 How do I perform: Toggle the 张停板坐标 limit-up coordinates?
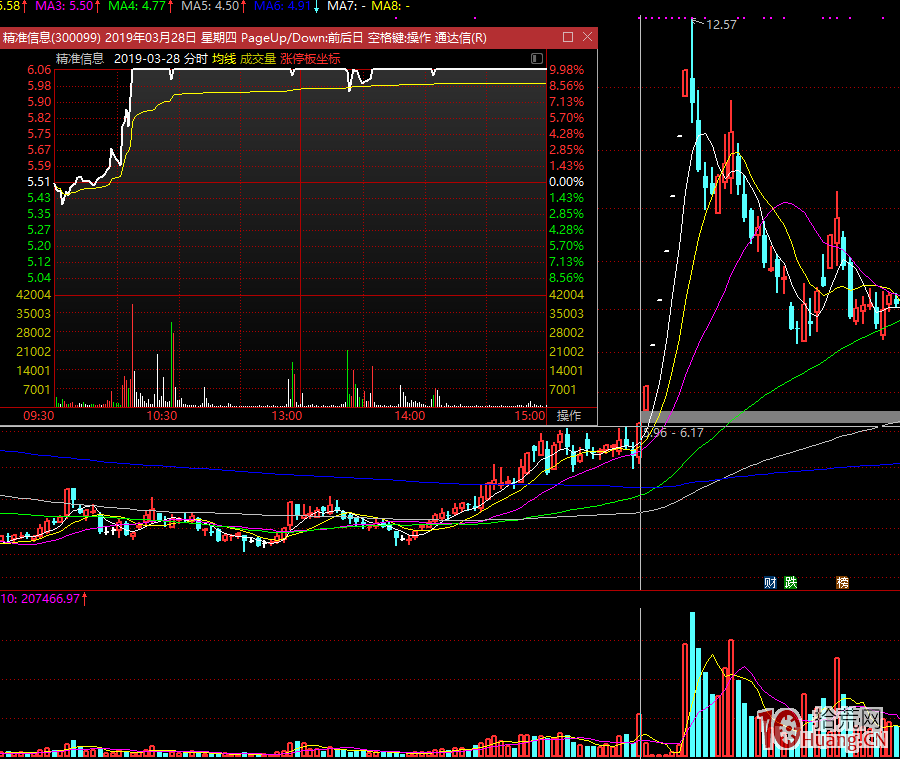[x=310, y=59]
